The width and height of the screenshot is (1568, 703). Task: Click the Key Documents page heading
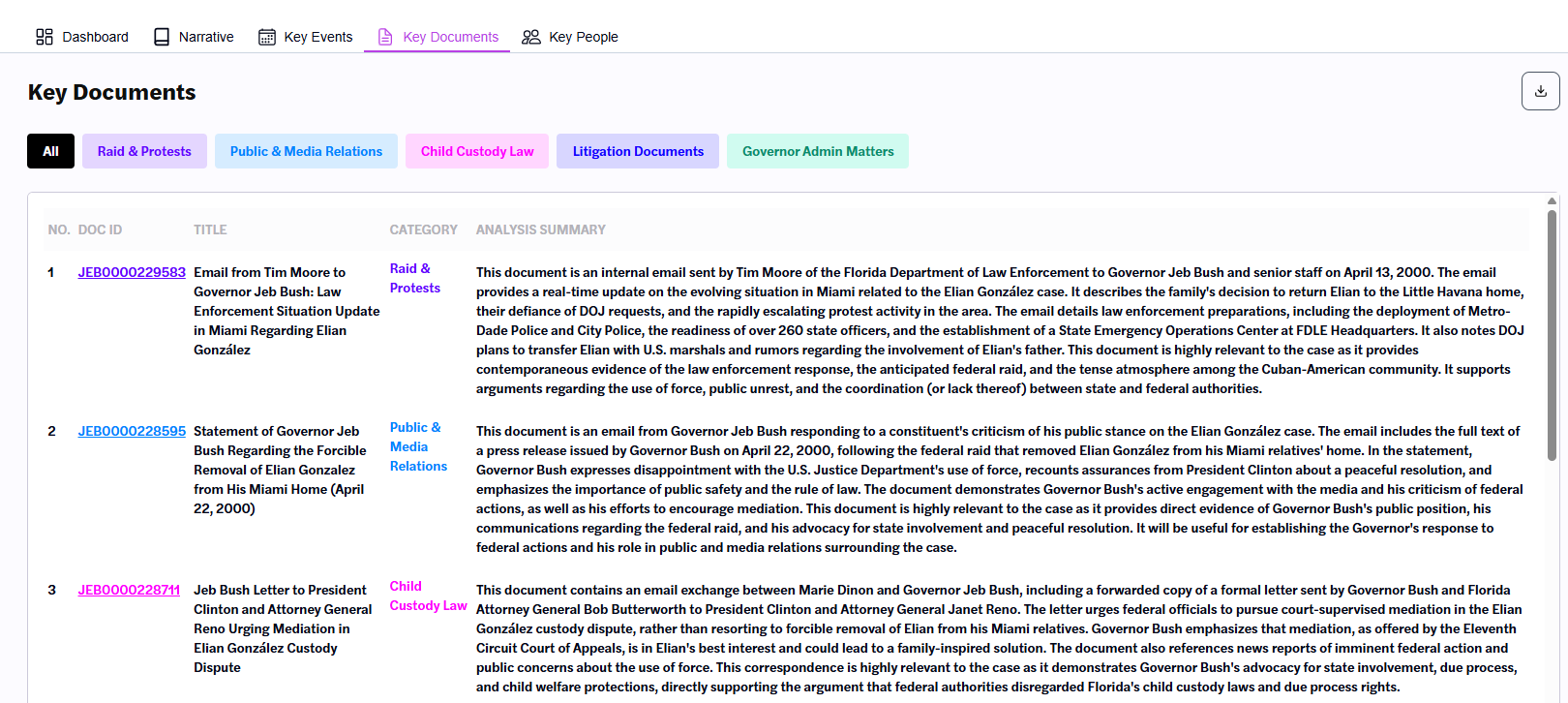point(112,92)
